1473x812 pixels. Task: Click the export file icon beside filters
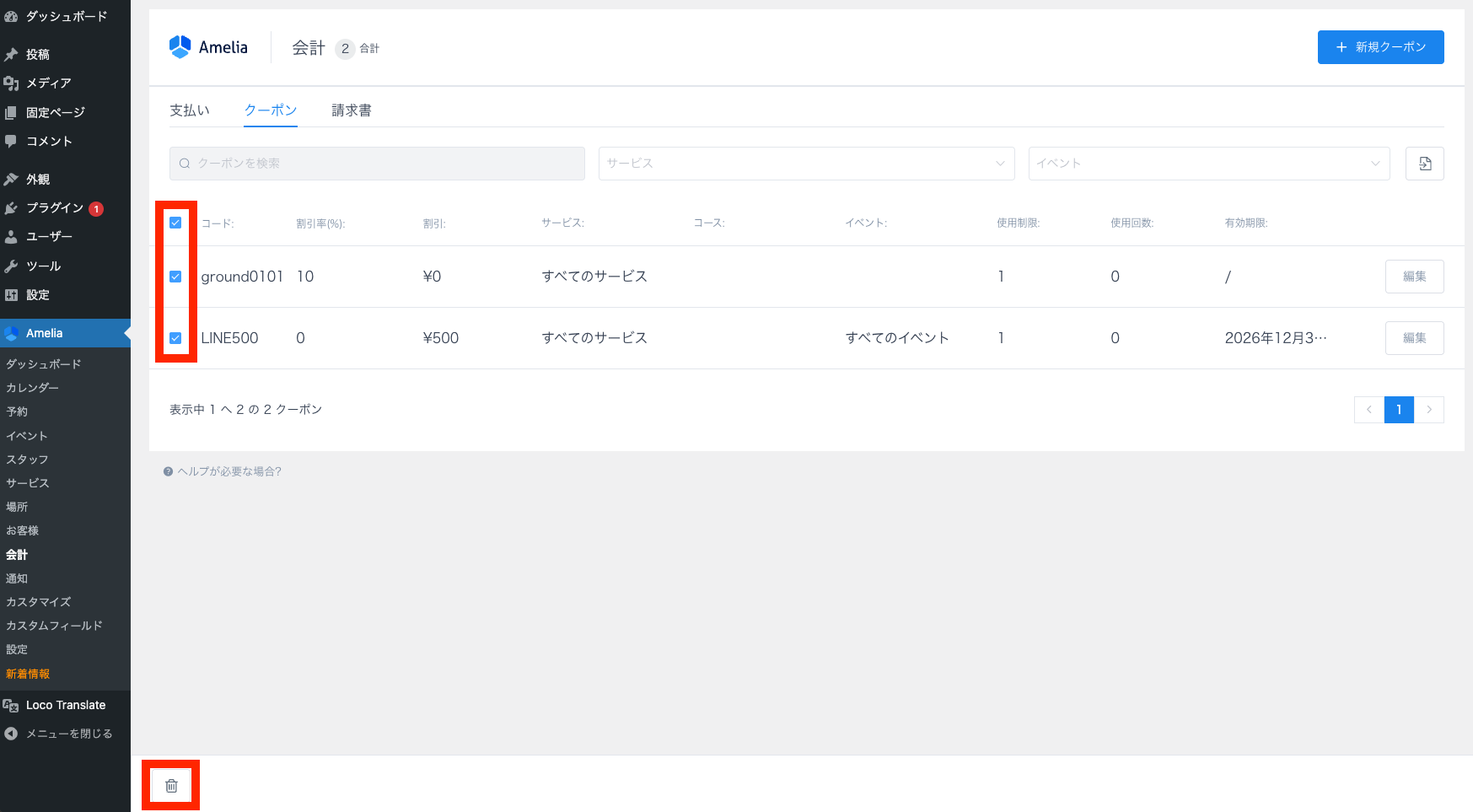click(x=1424, y=164)
